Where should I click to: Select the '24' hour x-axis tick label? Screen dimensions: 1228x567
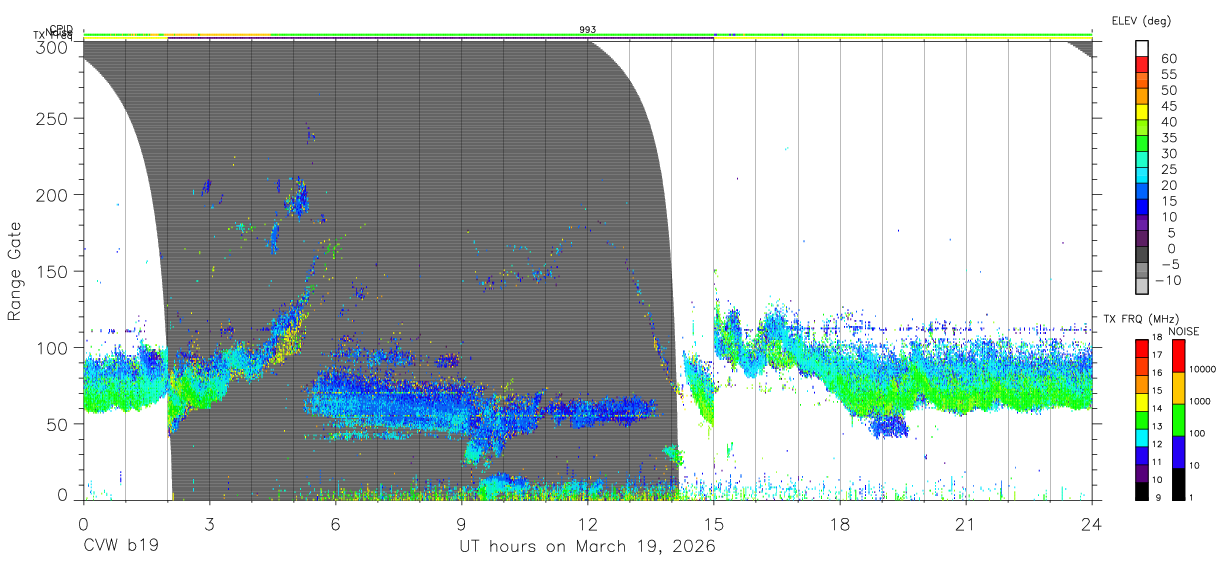point(1092,524)
